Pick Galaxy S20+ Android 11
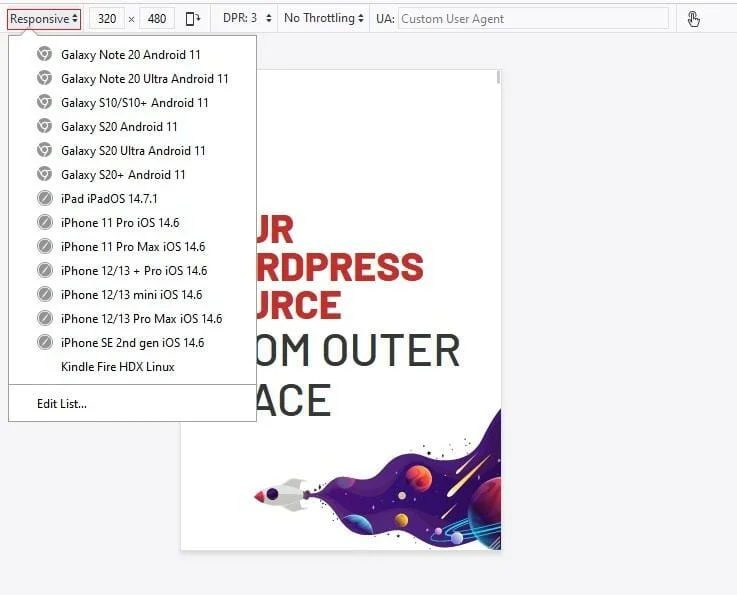The height and width of the screenshot is (595, 737). click(133, 174)
